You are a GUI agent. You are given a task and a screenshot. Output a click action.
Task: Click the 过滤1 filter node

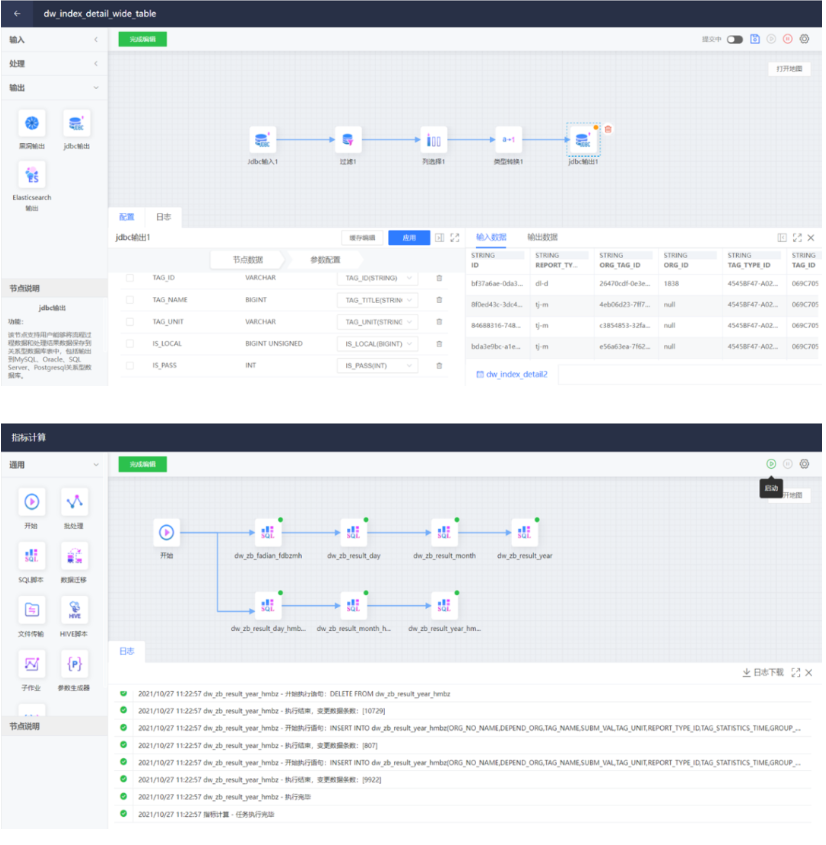tap(348, 140)
